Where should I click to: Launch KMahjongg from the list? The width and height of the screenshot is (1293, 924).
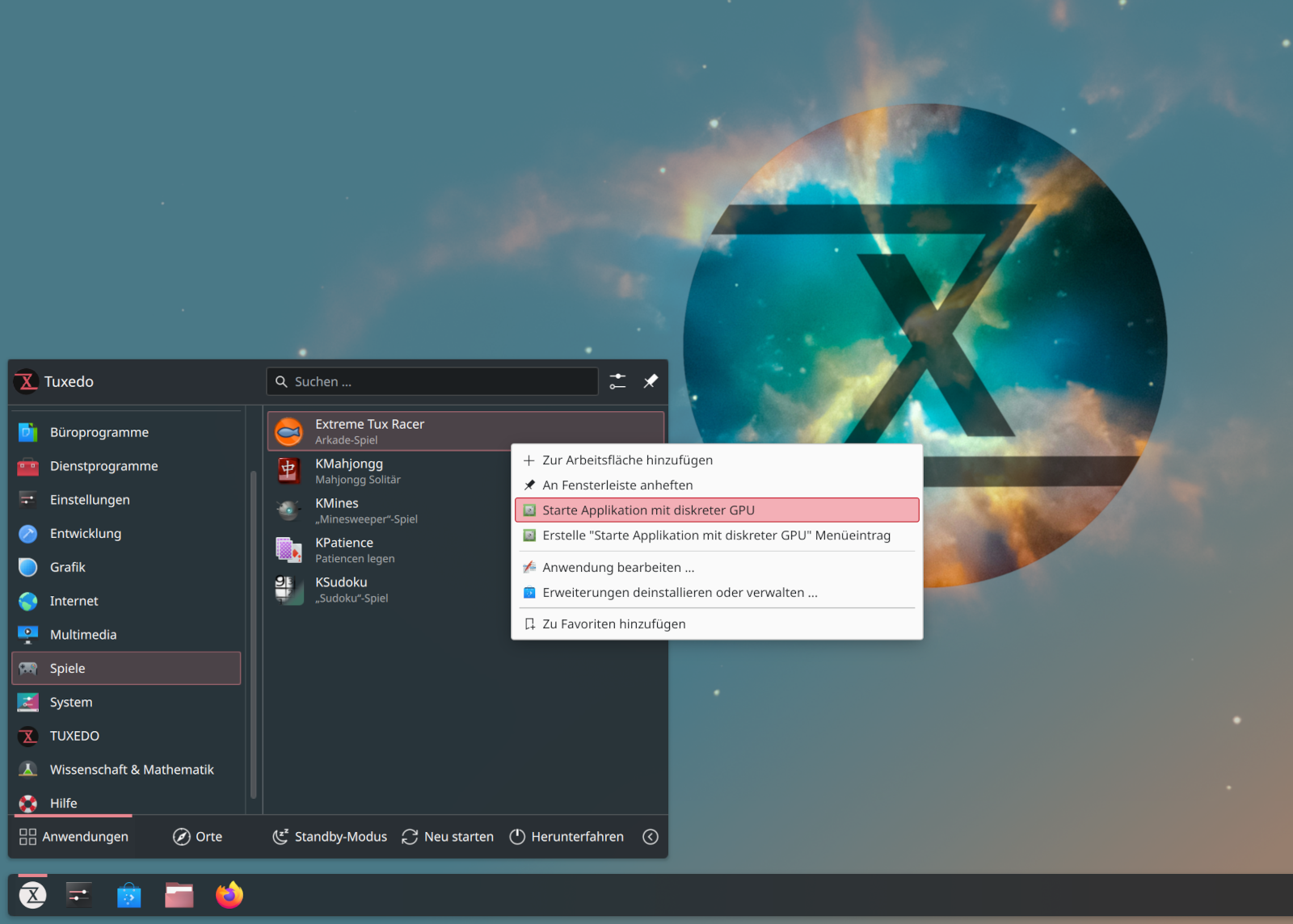pos(390,471)
